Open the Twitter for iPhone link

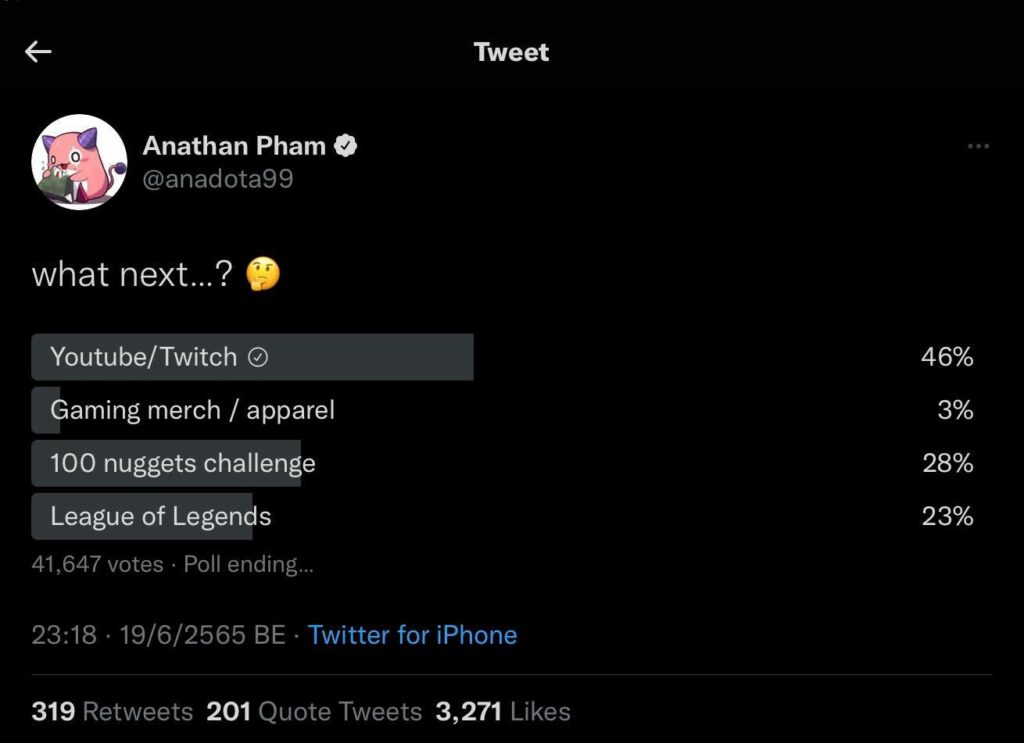(412, 635)
